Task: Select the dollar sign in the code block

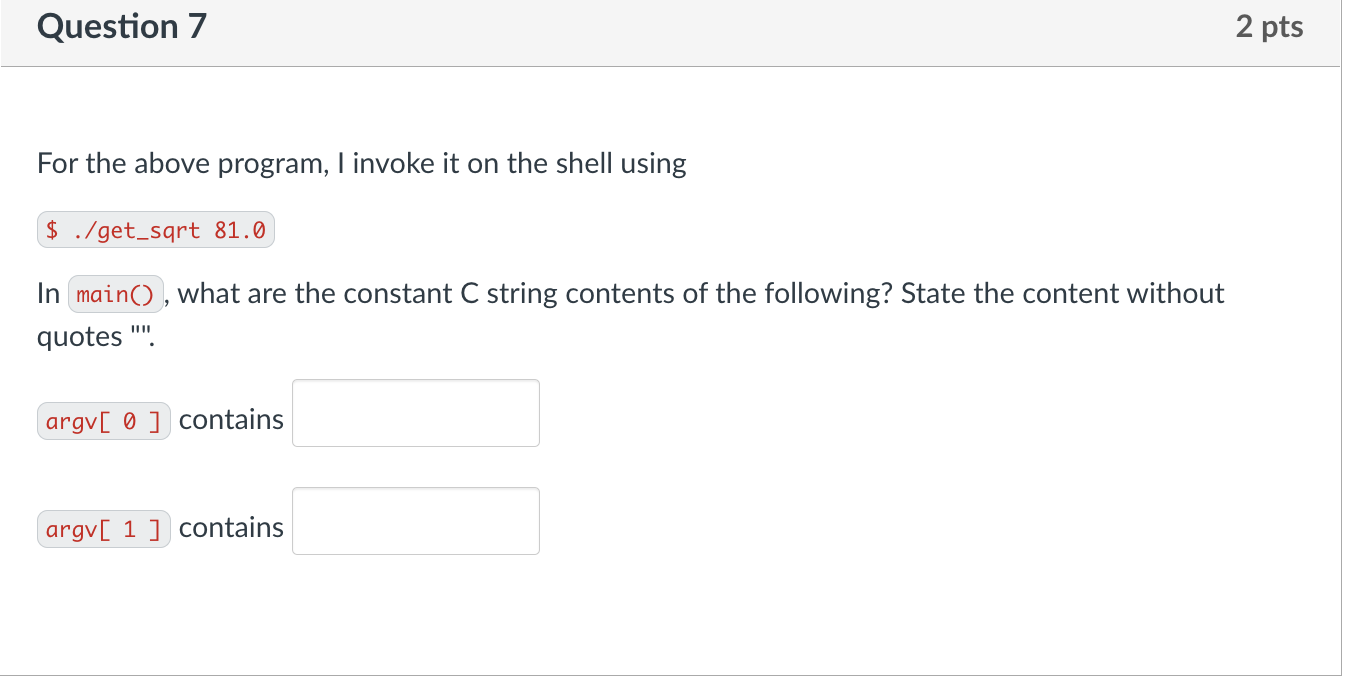Action: point(50,229)
